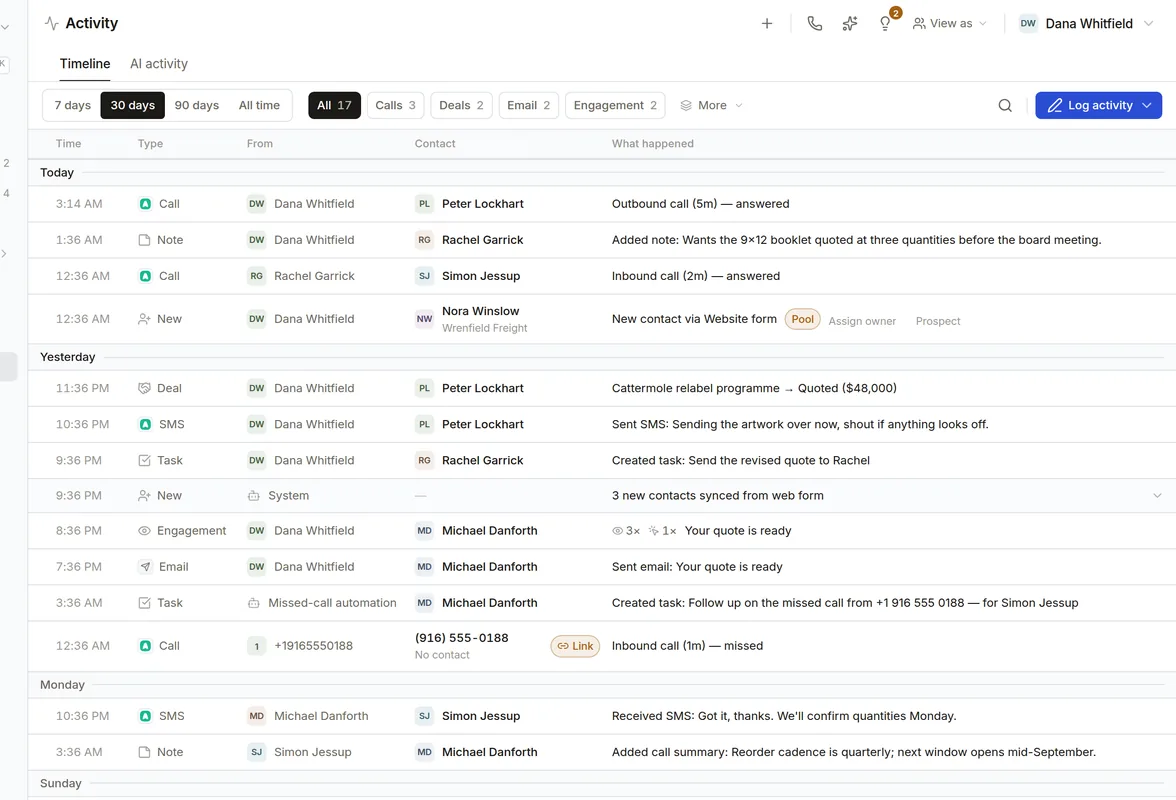Click deal handshake icon in 11:36 PM row

144,388
